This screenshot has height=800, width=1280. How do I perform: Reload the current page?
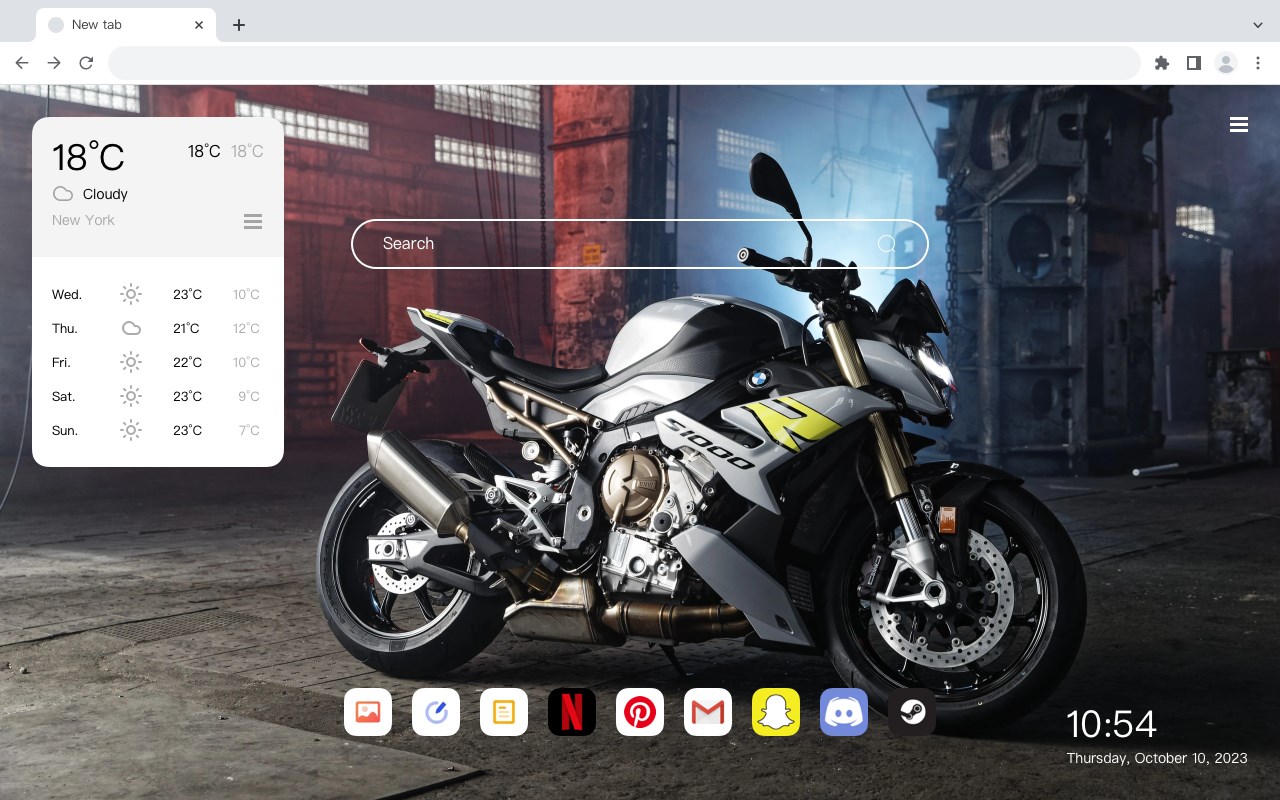tap(86, 63)
